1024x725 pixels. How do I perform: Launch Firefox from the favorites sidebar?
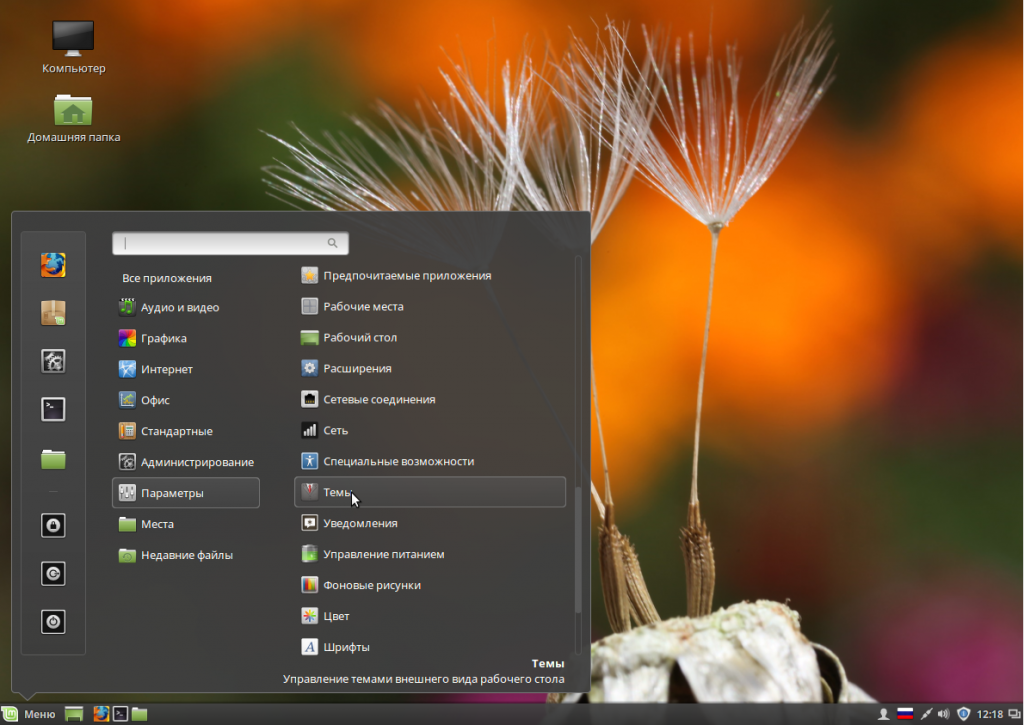pyautogui.click(x=53, y=265)
